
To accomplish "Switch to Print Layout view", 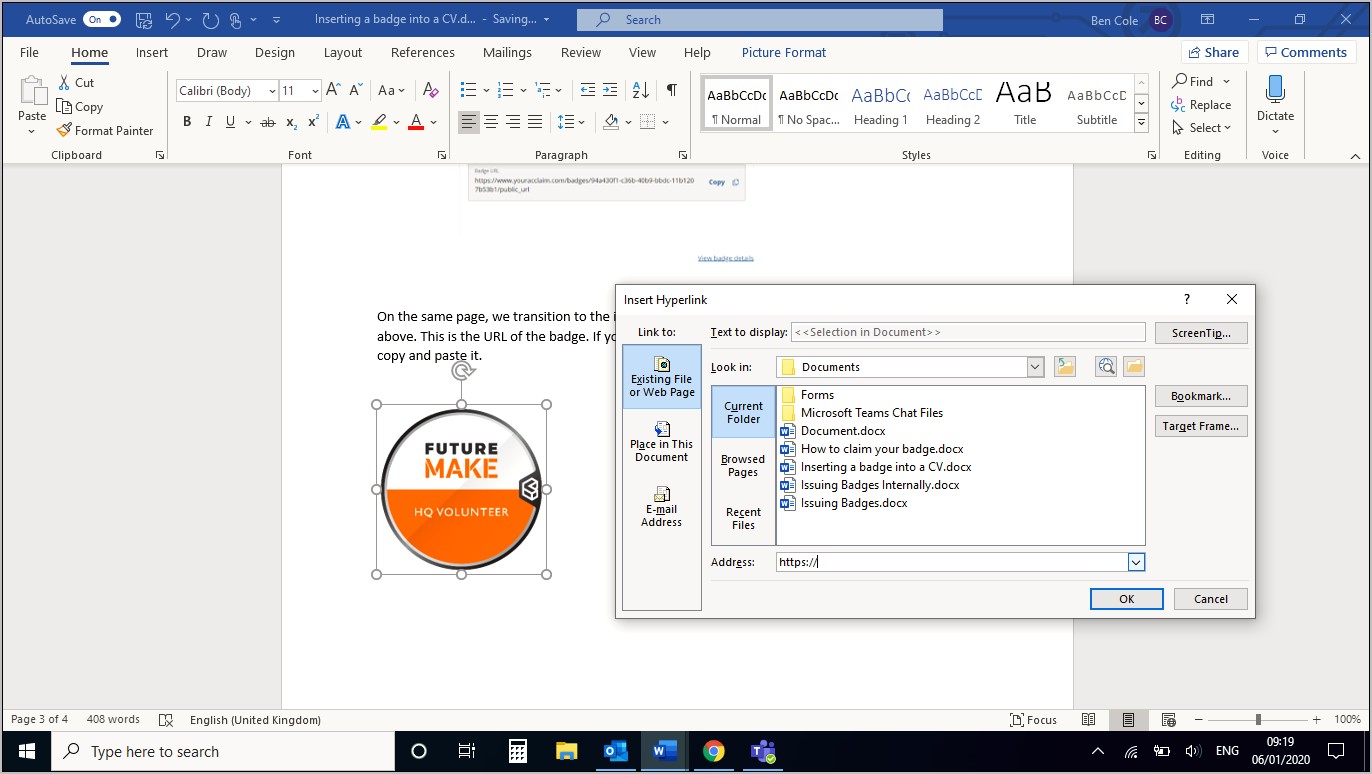I will [1128, 719].
